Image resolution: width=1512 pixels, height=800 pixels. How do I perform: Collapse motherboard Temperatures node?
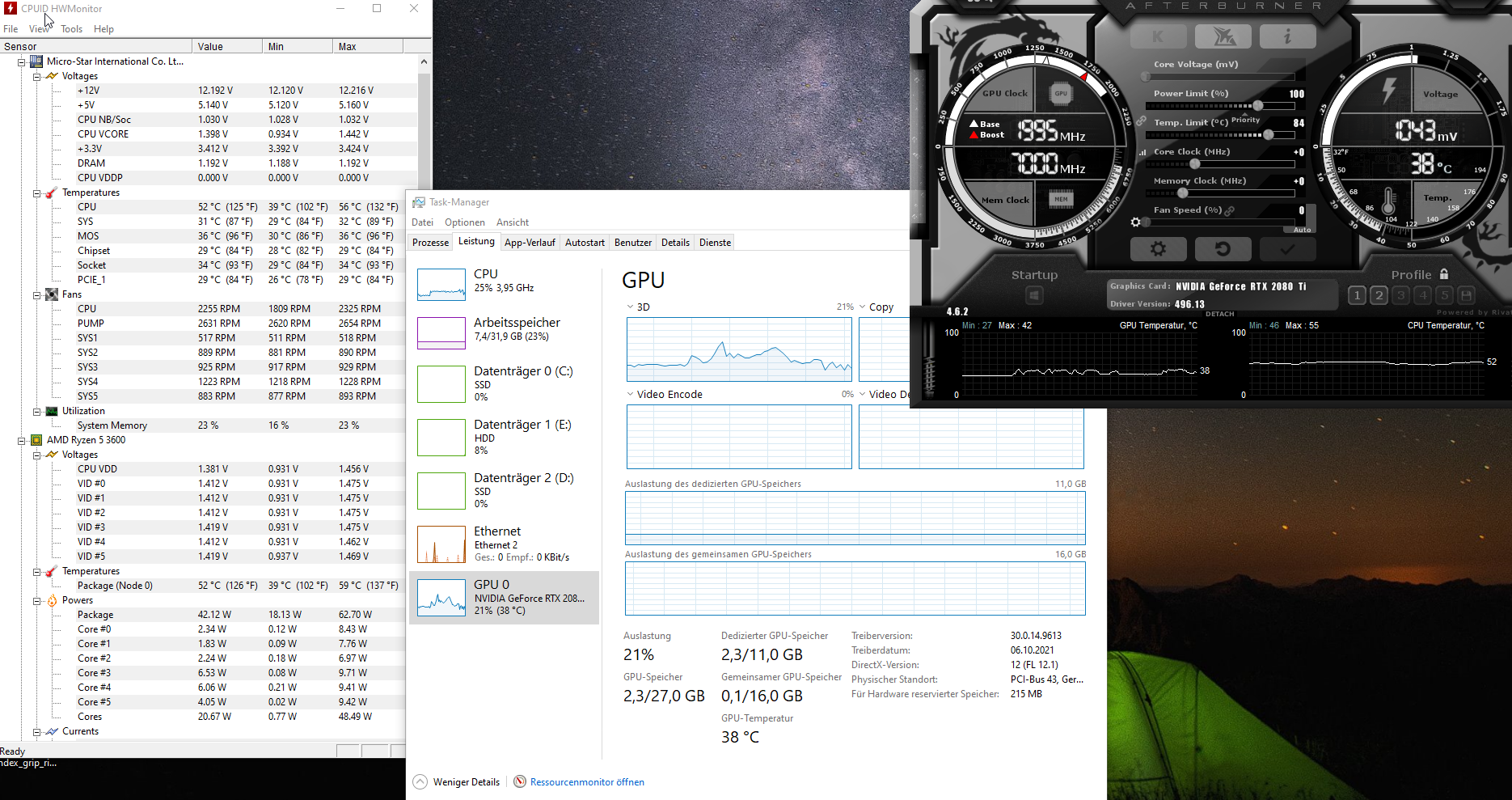[36, 193]
